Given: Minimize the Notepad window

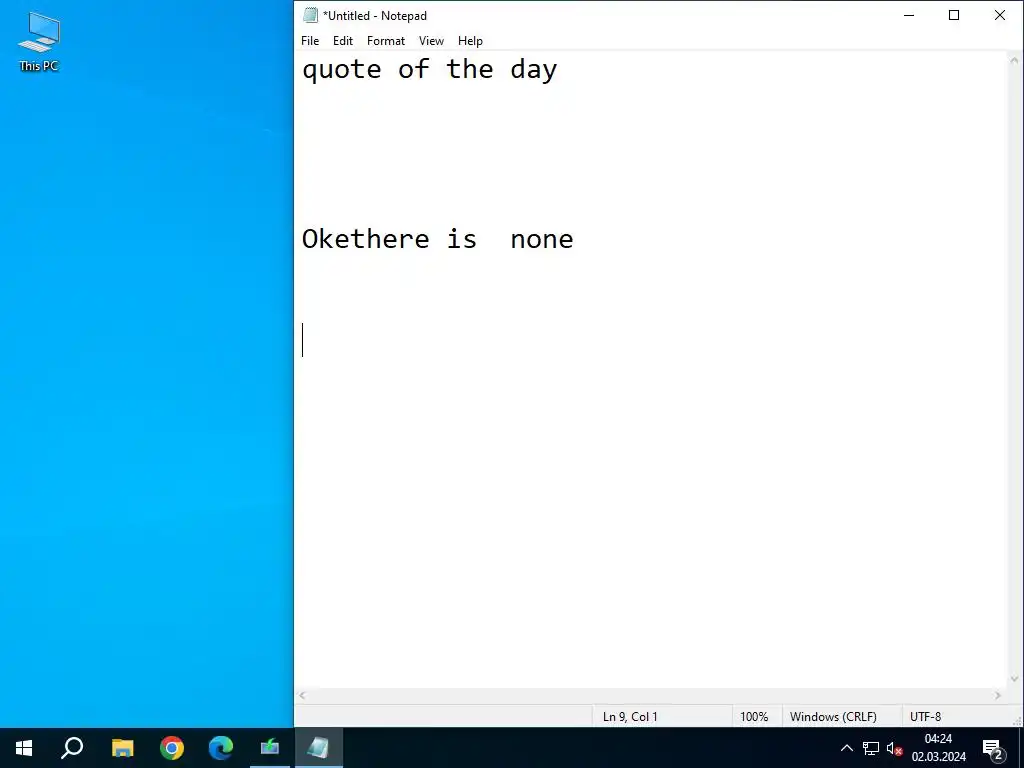Looking at the screenshot, I should coord(908,15).
